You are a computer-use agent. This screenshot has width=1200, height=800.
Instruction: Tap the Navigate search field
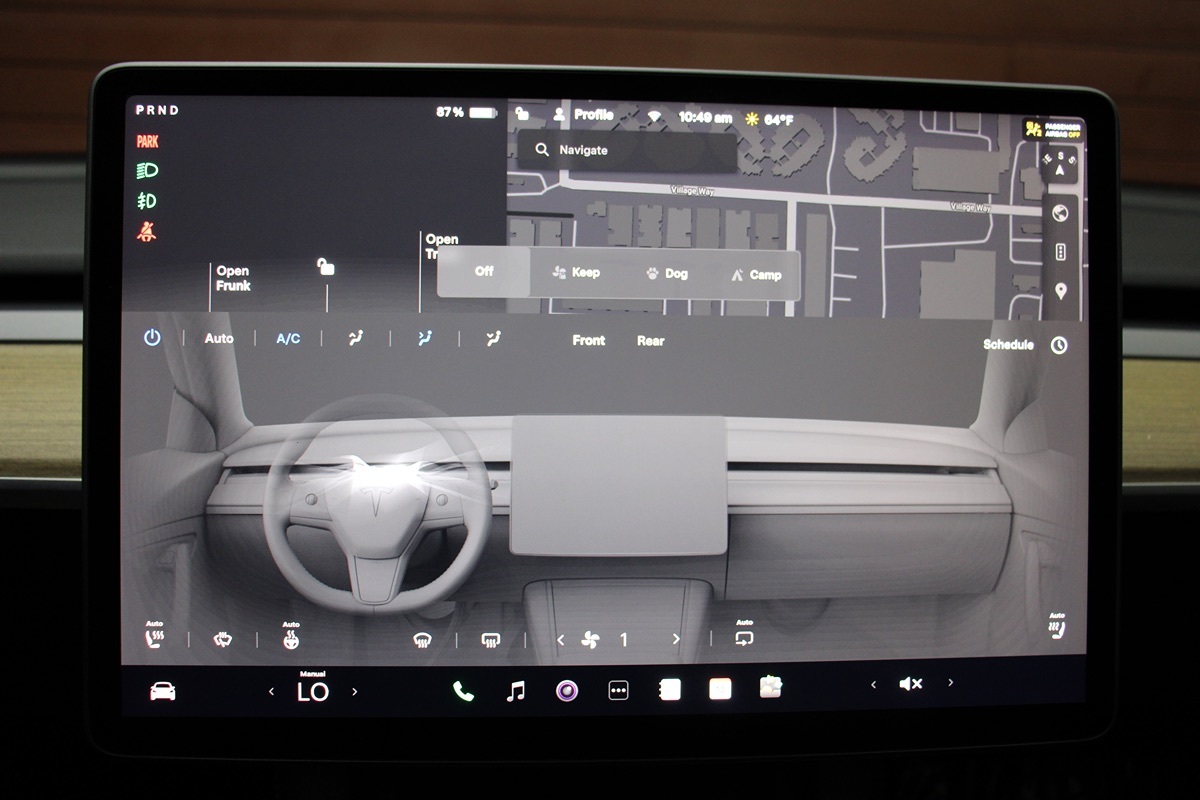[x=626, y=150]
